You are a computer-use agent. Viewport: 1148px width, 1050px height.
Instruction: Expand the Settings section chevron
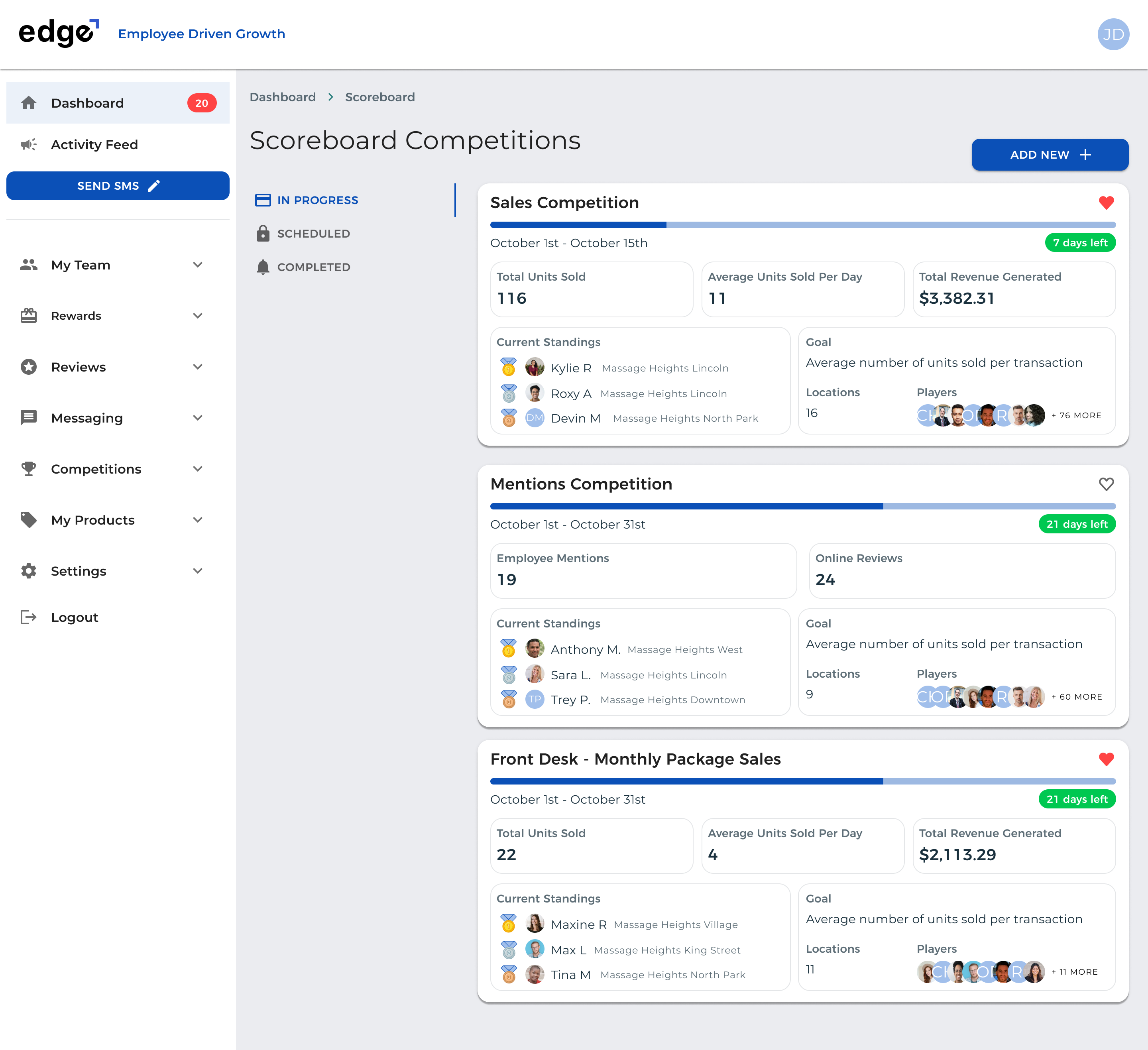[198, 571]
